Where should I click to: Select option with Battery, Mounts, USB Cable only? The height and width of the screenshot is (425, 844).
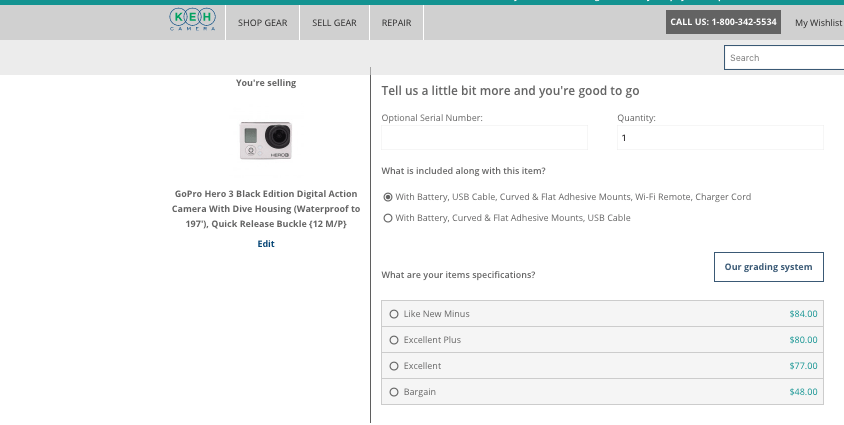click(388, 218)
